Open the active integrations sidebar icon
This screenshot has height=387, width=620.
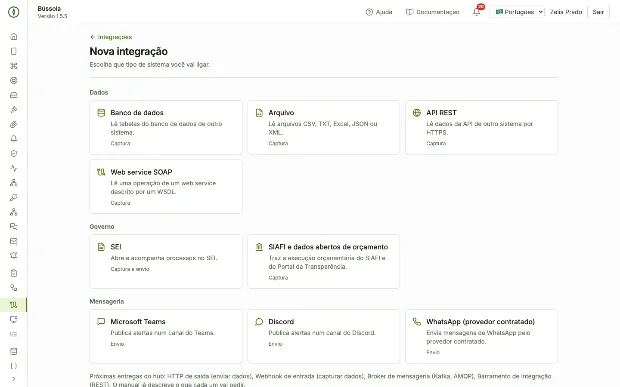tap(13, 305)
